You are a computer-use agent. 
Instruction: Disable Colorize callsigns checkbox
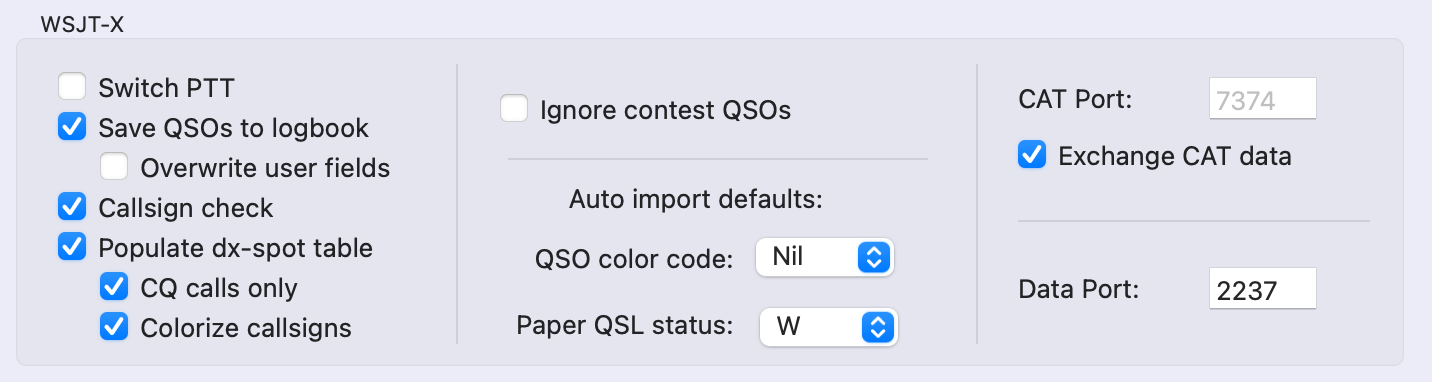[114, 327]
